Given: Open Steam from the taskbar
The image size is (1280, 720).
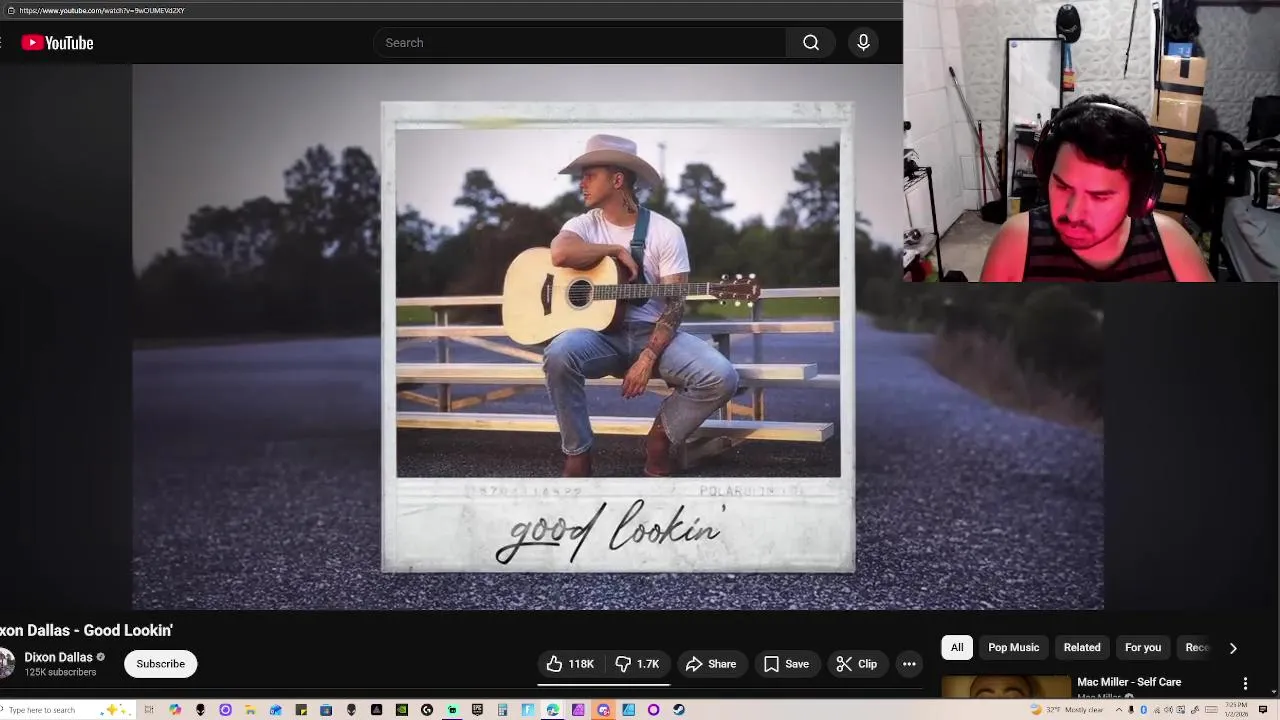Looking at the screenshot, I should pyautogui.click(x=679, y=710).
